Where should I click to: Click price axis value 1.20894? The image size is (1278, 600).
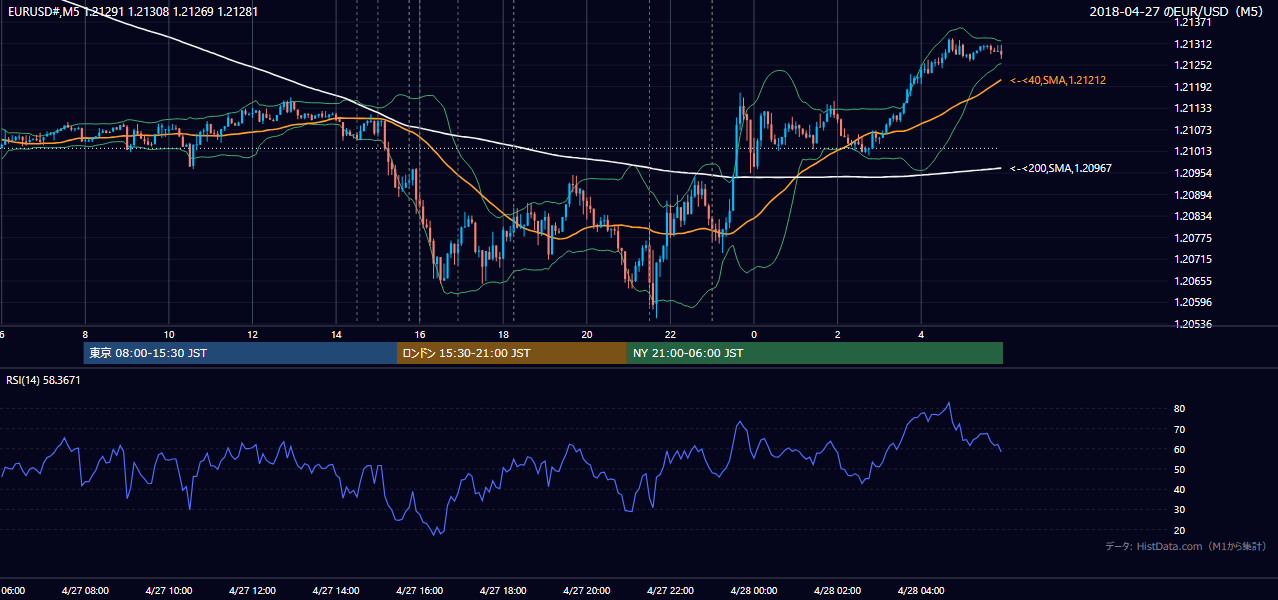coord(1194,195)
